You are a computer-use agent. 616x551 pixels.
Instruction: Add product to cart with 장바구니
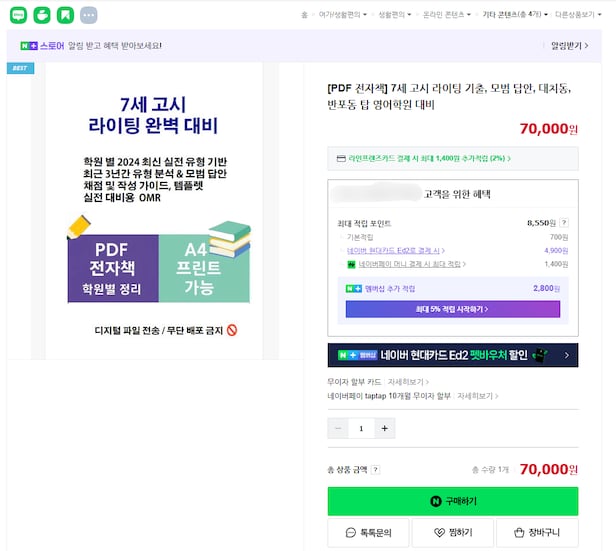[537, 533]
